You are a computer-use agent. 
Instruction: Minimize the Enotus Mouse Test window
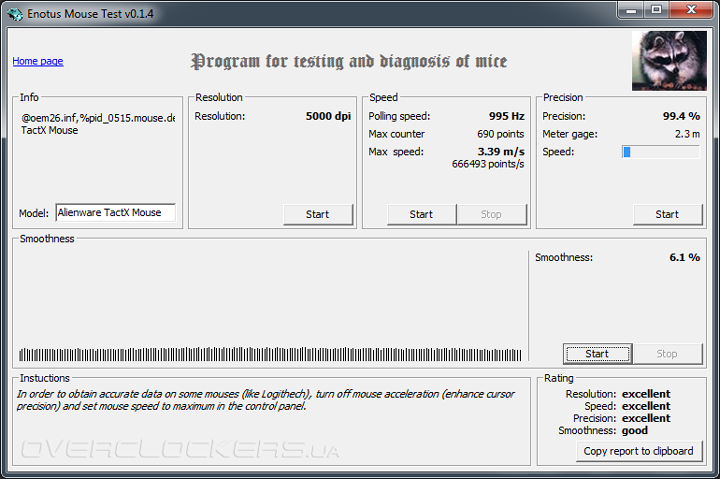(x=631, y=10)
